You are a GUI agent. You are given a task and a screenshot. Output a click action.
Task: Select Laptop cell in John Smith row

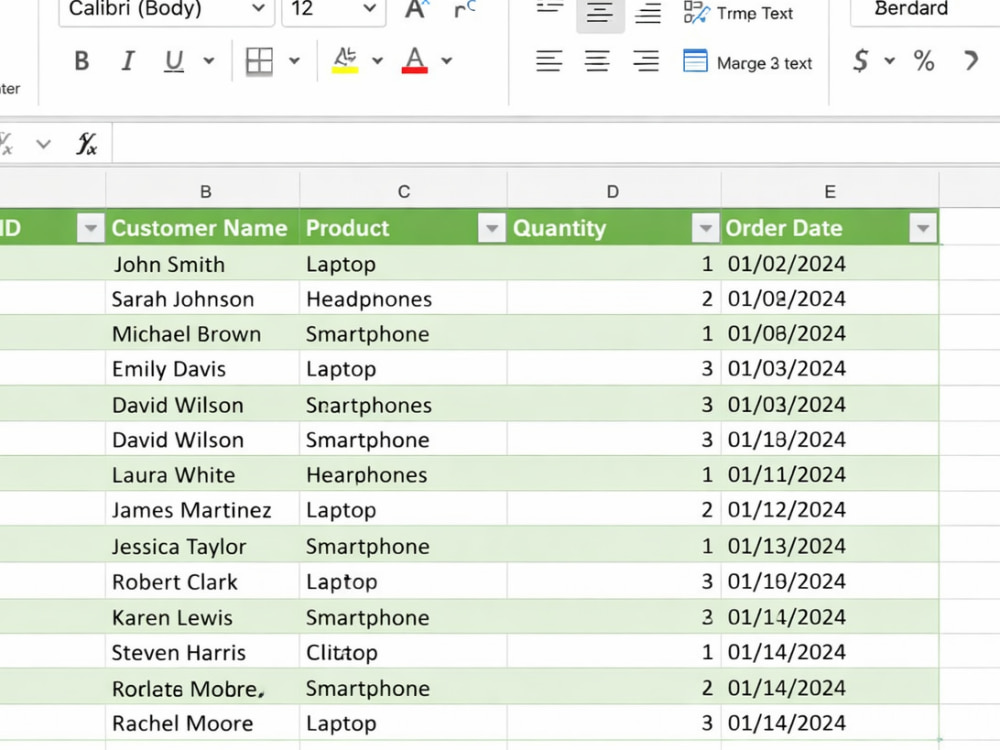point(404,264)
